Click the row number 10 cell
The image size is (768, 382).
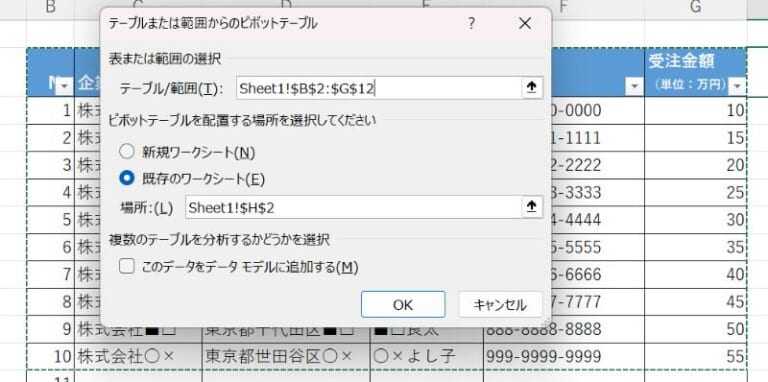coord(50,357)
